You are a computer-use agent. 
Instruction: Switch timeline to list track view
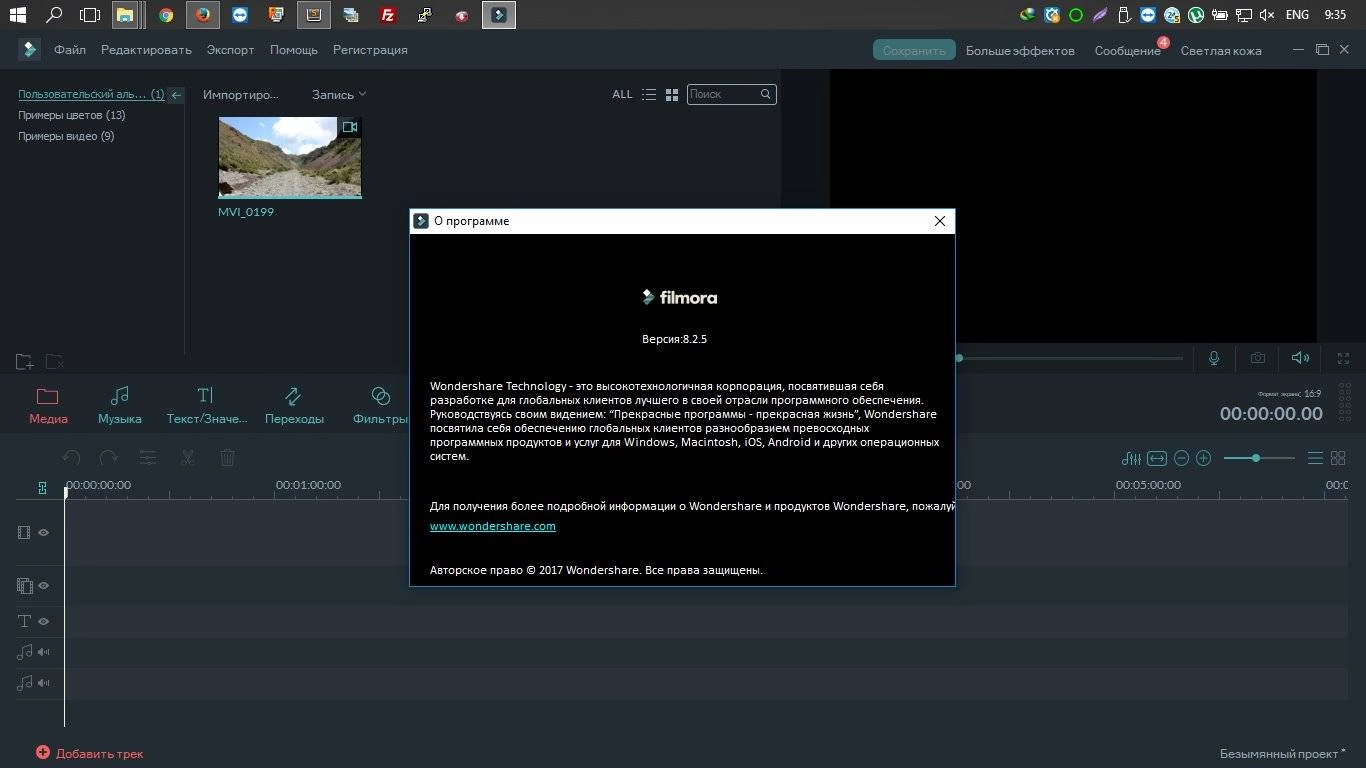pyautogui.click(x=1315, y=458)
